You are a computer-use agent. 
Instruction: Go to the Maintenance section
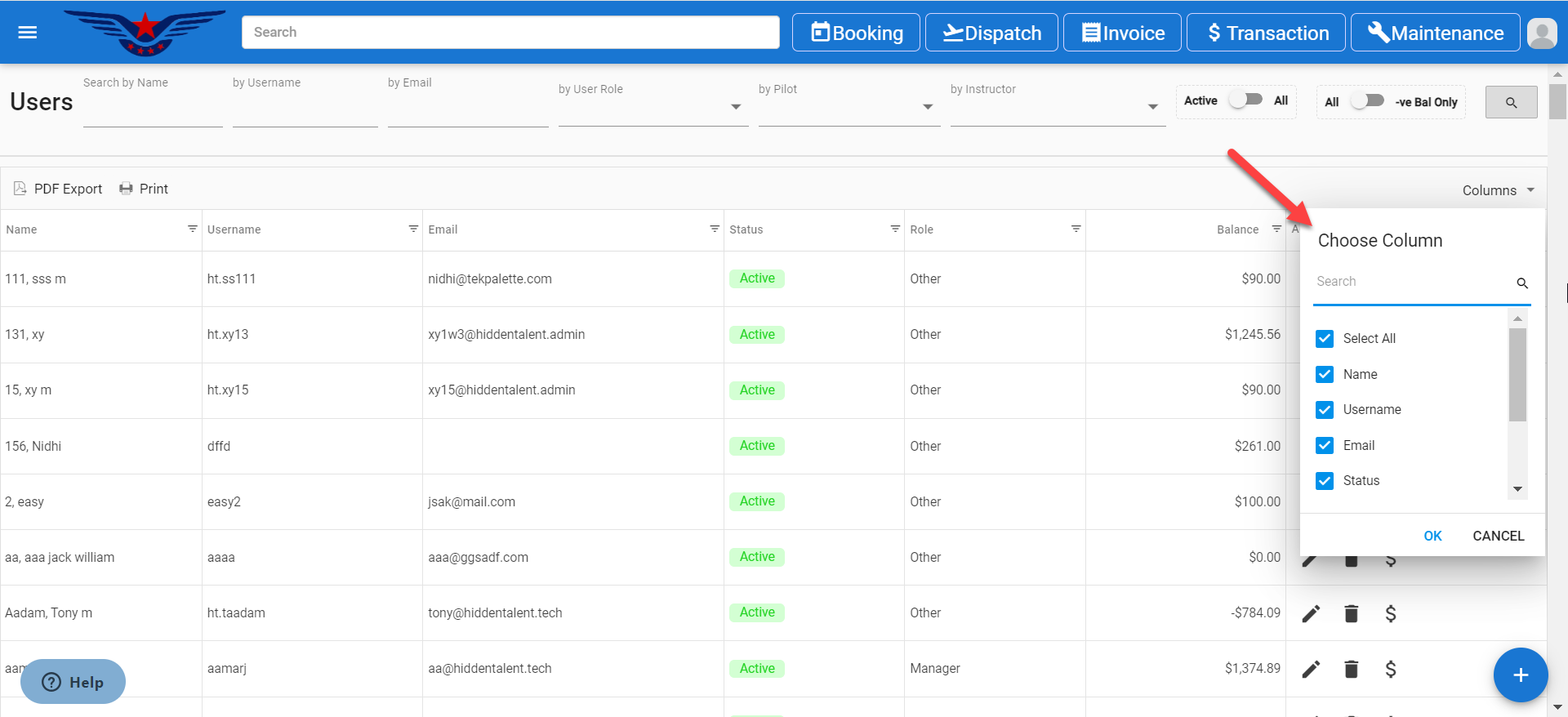click(1435, 33)
